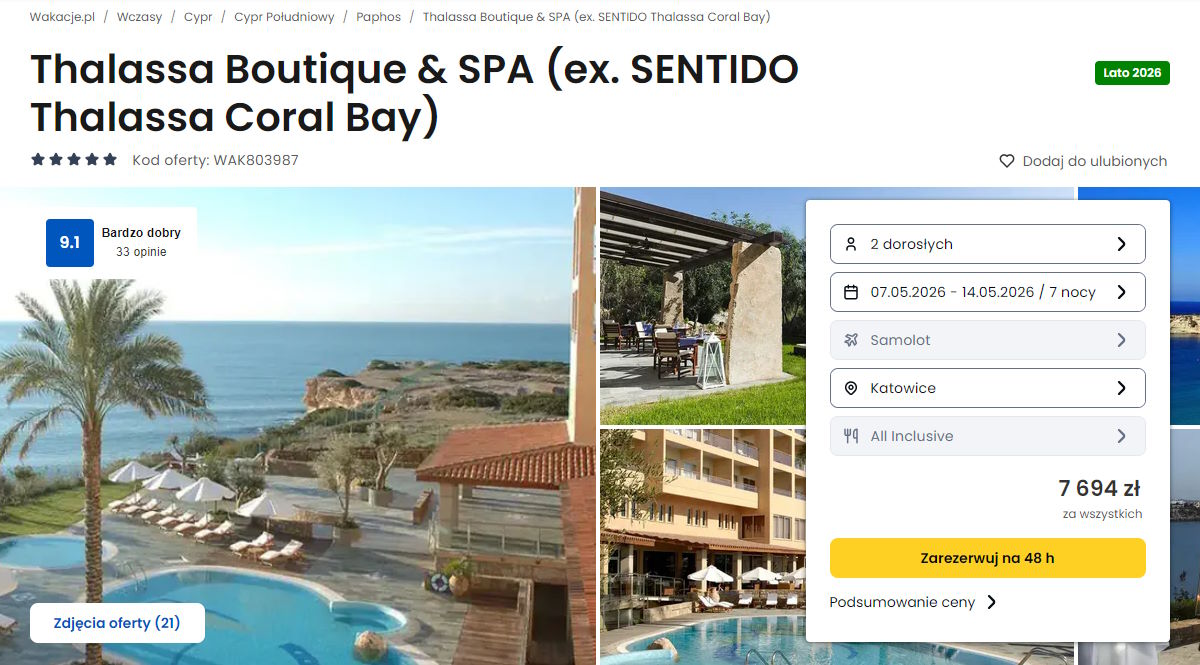Open the All Inclusive board option chevron
The width and height of the screenshot is (1200, 665).
[x=1121, y=436]
